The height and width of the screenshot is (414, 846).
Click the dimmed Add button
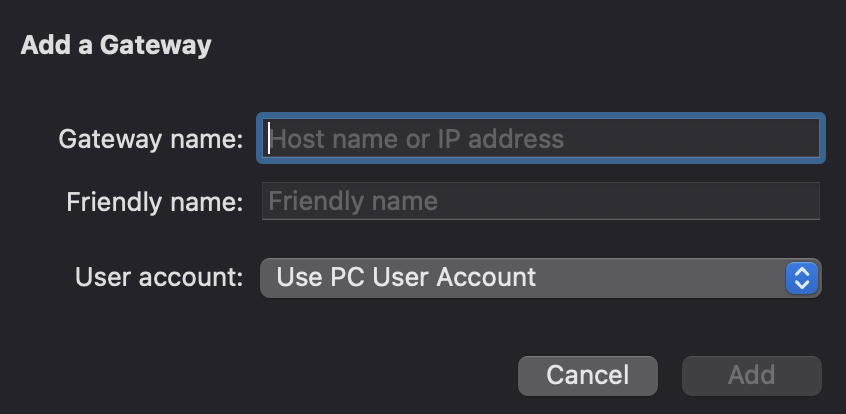752,376
